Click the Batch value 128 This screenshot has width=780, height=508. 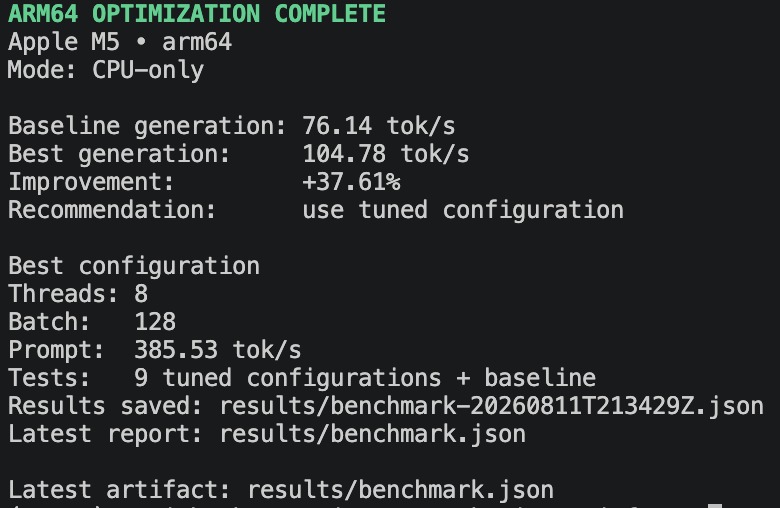pyautogui.click(x=155, y=322)
